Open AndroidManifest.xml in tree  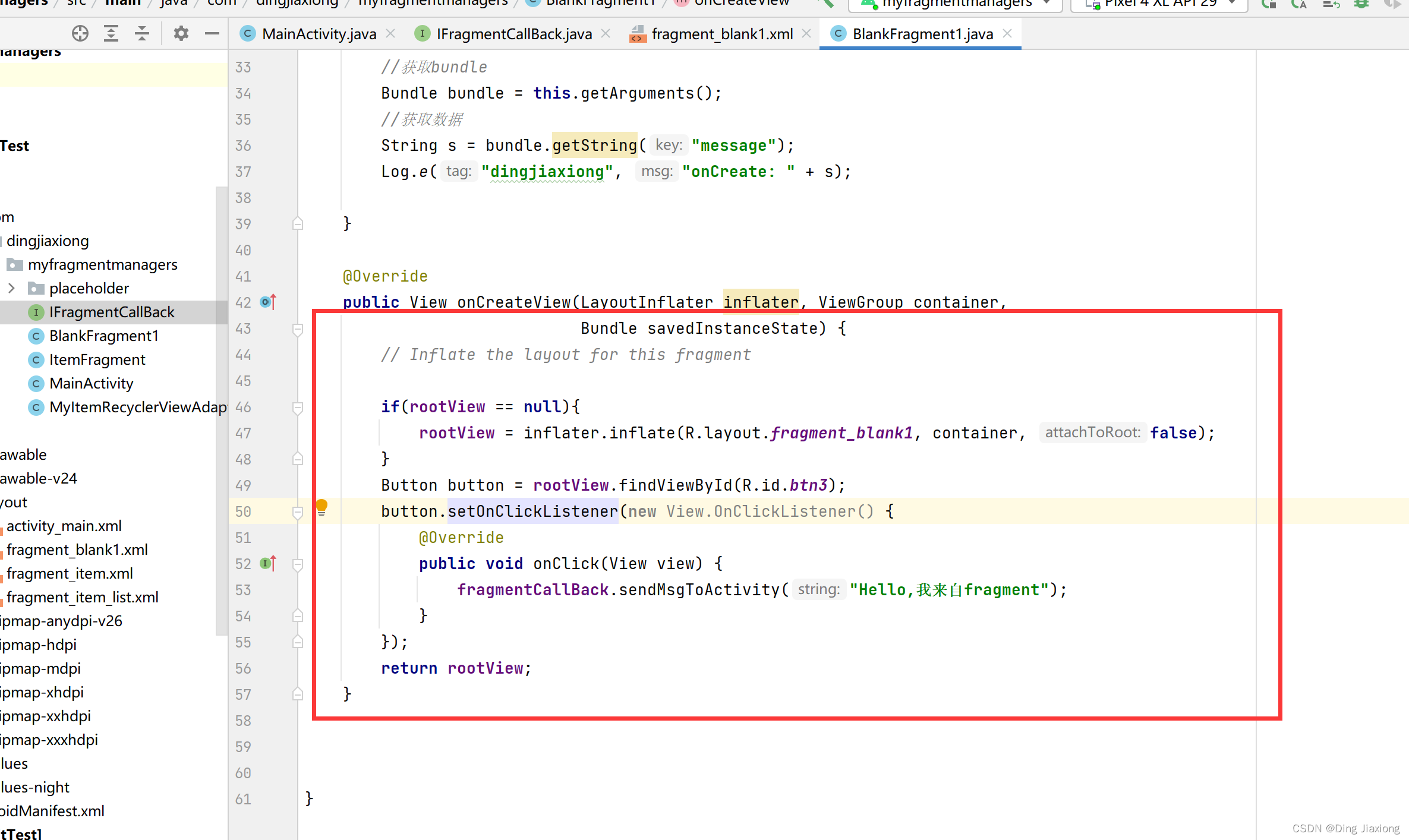click(52, 811)
